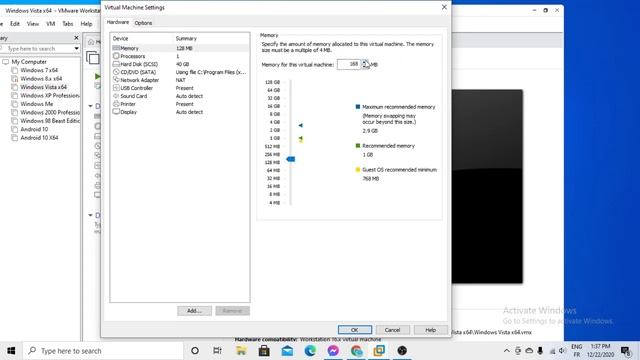640x360 pixels.
Task: Click the recommended memory marker at 1 GB
Action: tap(300, 139)
